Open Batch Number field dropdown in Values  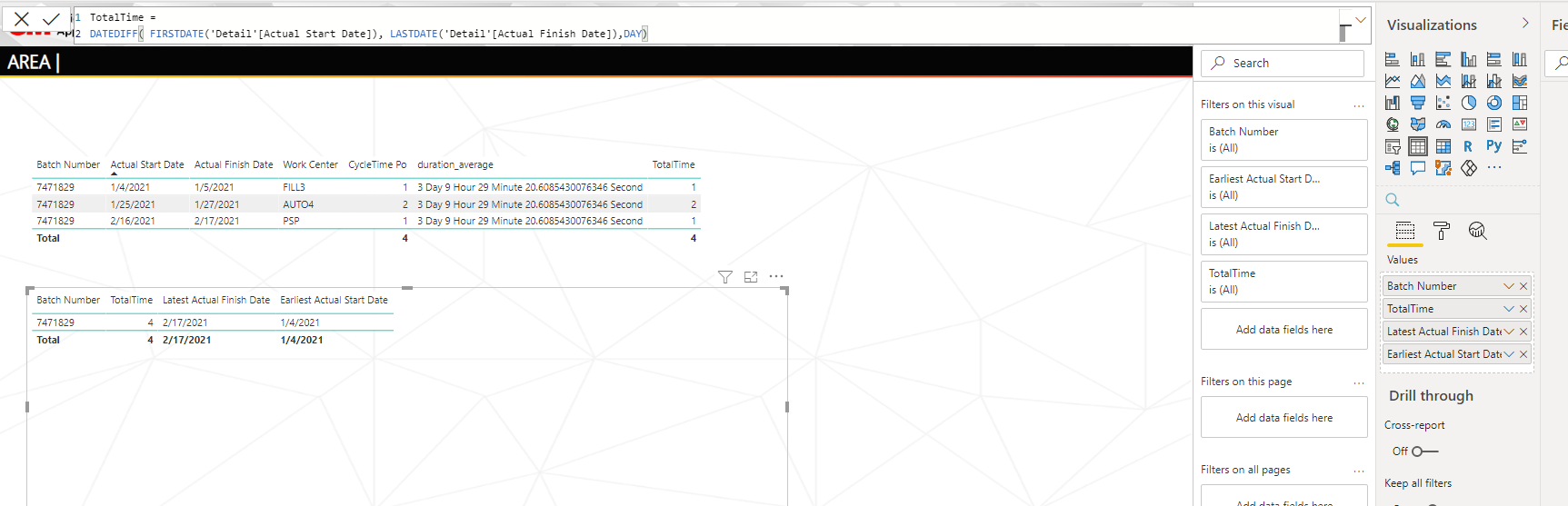pyautogui.click(x=1509, y=286)
